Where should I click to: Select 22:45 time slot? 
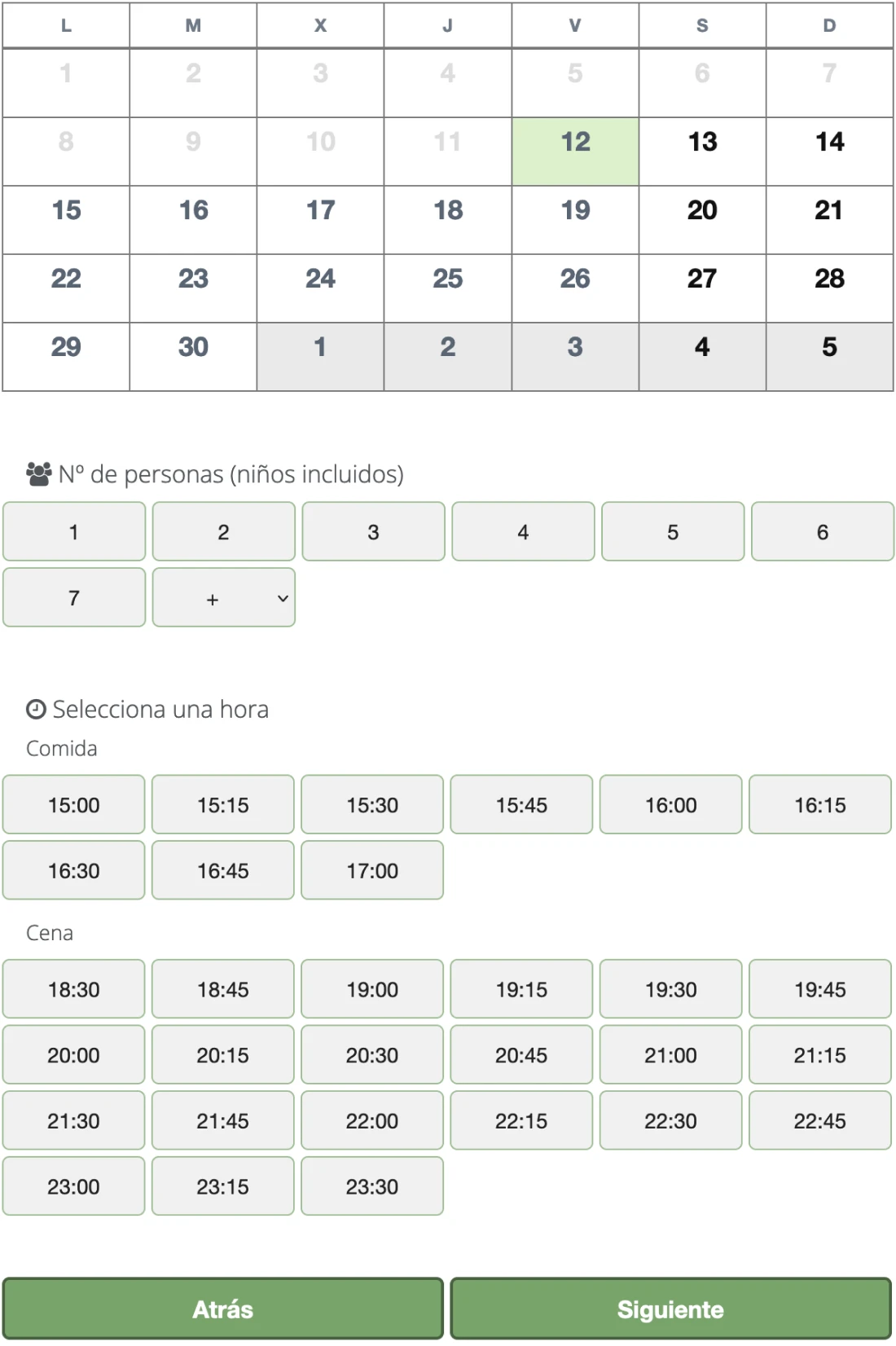[x=820, y=1121]
